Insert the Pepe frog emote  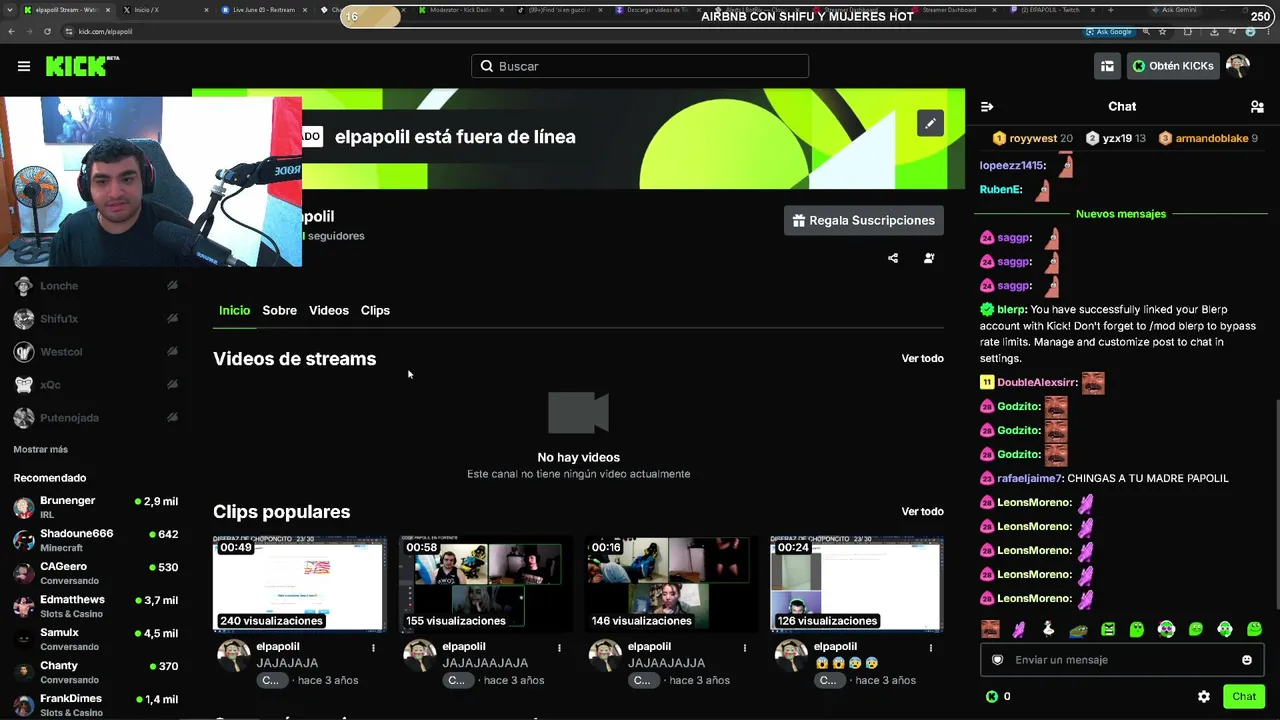coord(1078,629)
